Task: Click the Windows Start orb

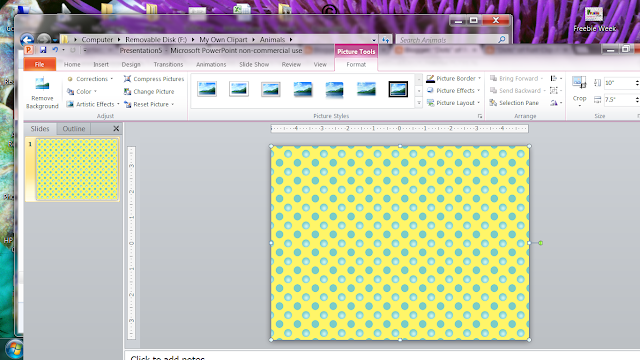Action: pos(14,349)
